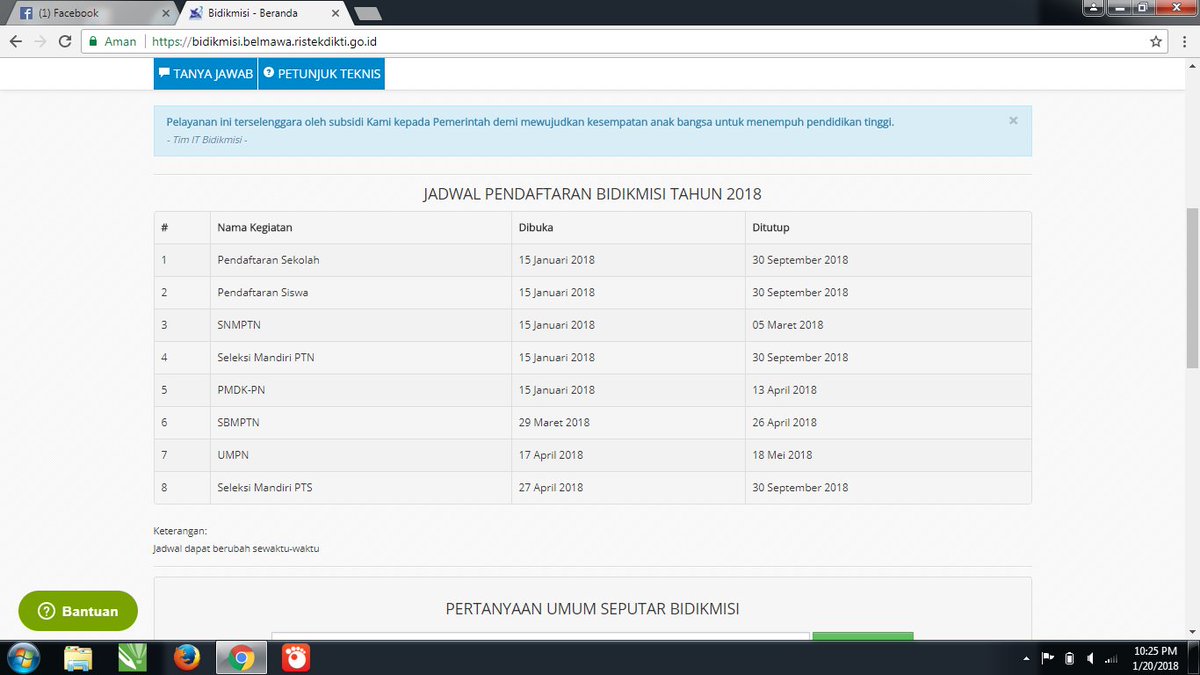The height and width of the screenshot is (675, 1200).
Task: Dismiss the blue info notice
Action: point(1013,120)
